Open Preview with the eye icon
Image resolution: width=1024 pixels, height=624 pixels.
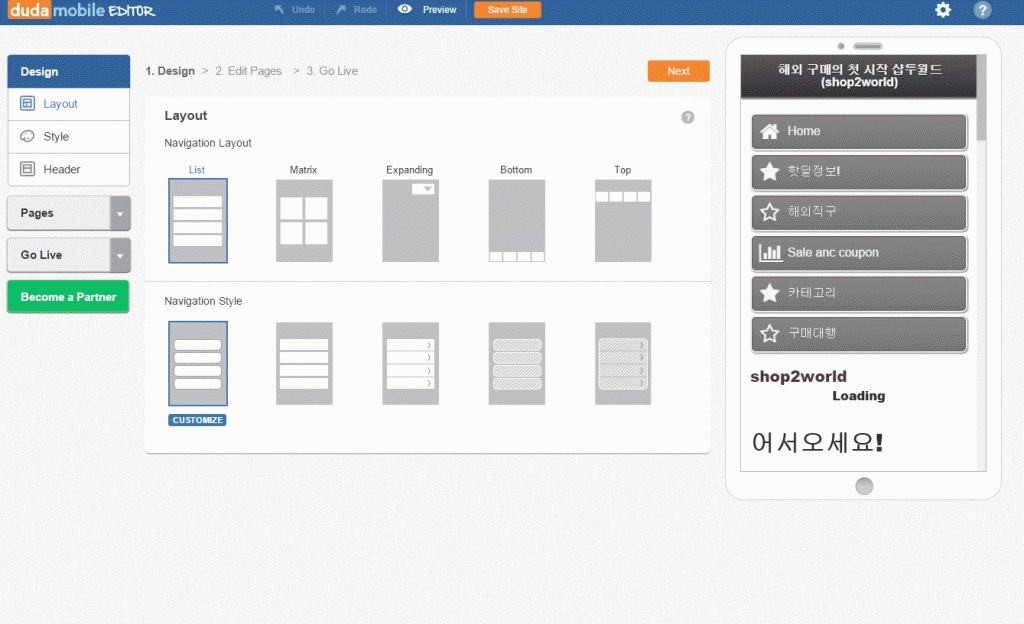pyautogui.click(x=405, y=9)
